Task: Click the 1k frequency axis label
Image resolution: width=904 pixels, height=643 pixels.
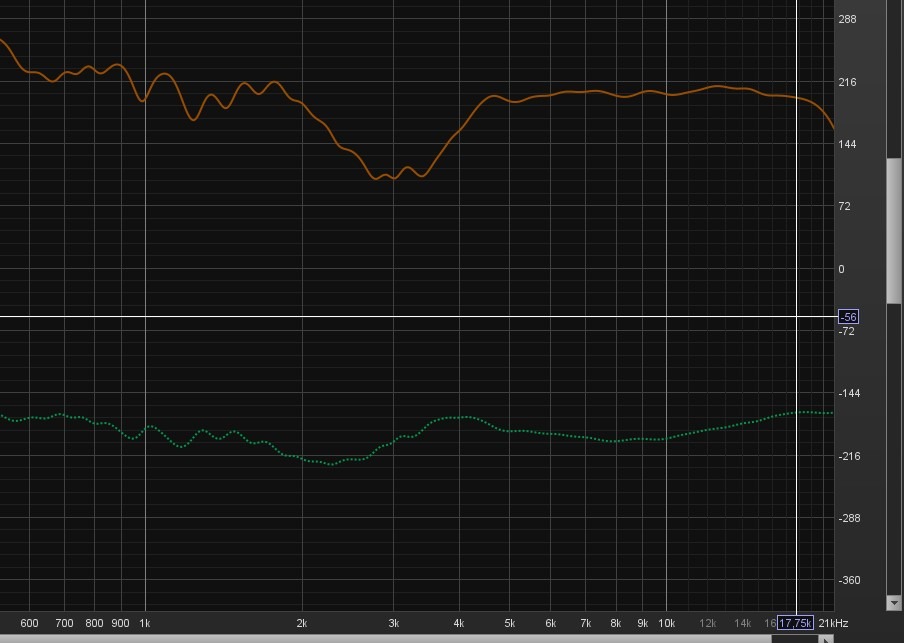Action: (145, 623)
